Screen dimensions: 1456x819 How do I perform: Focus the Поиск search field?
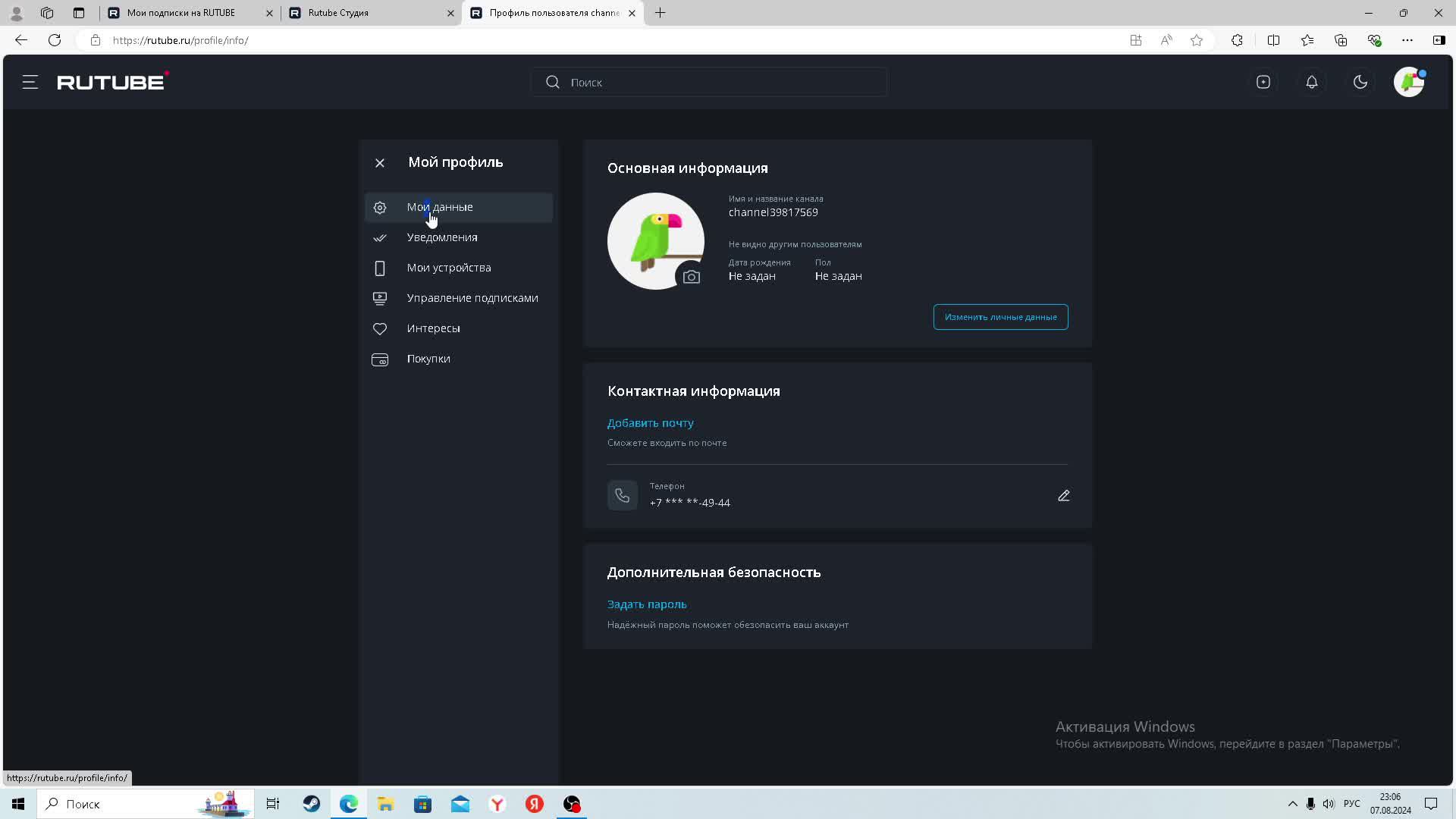[709, 83]
